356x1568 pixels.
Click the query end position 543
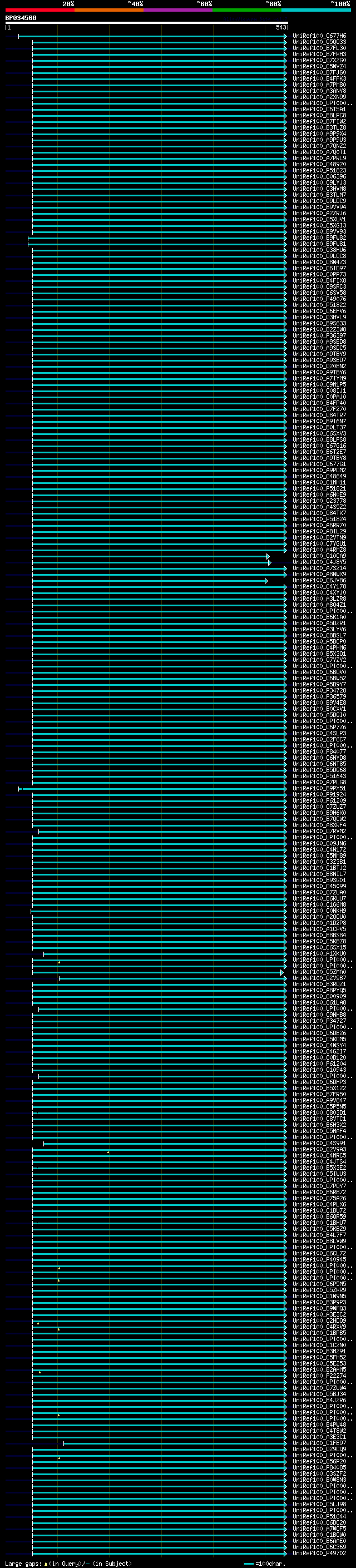[x=280, y=27]
